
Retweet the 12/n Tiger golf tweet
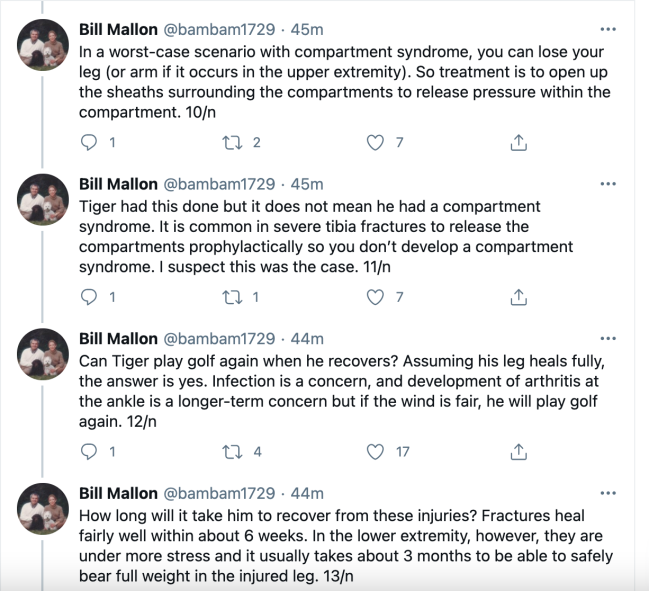coord(232,451)
